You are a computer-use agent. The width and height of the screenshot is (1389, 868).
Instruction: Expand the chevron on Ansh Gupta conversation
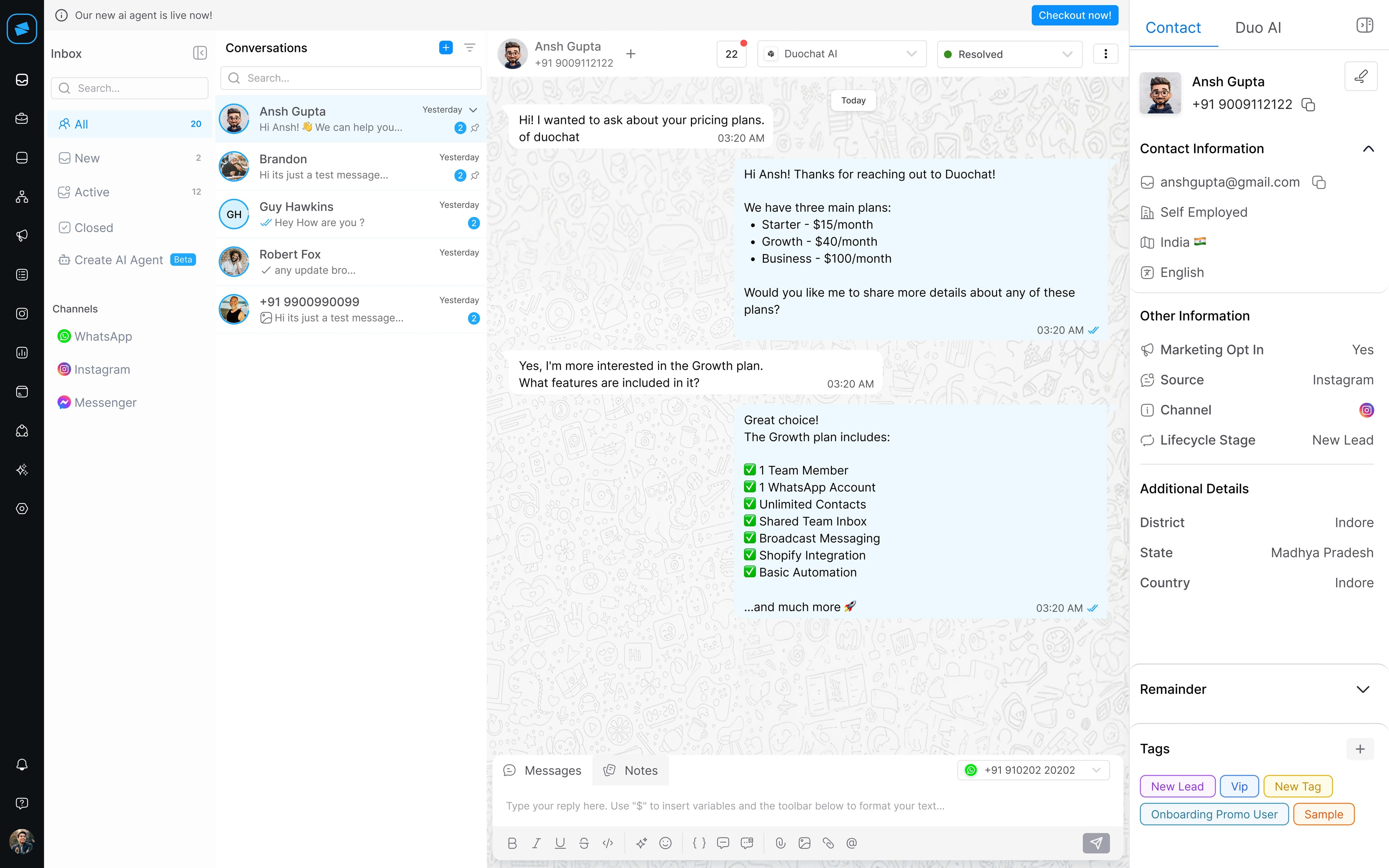[x=473, y=110]
